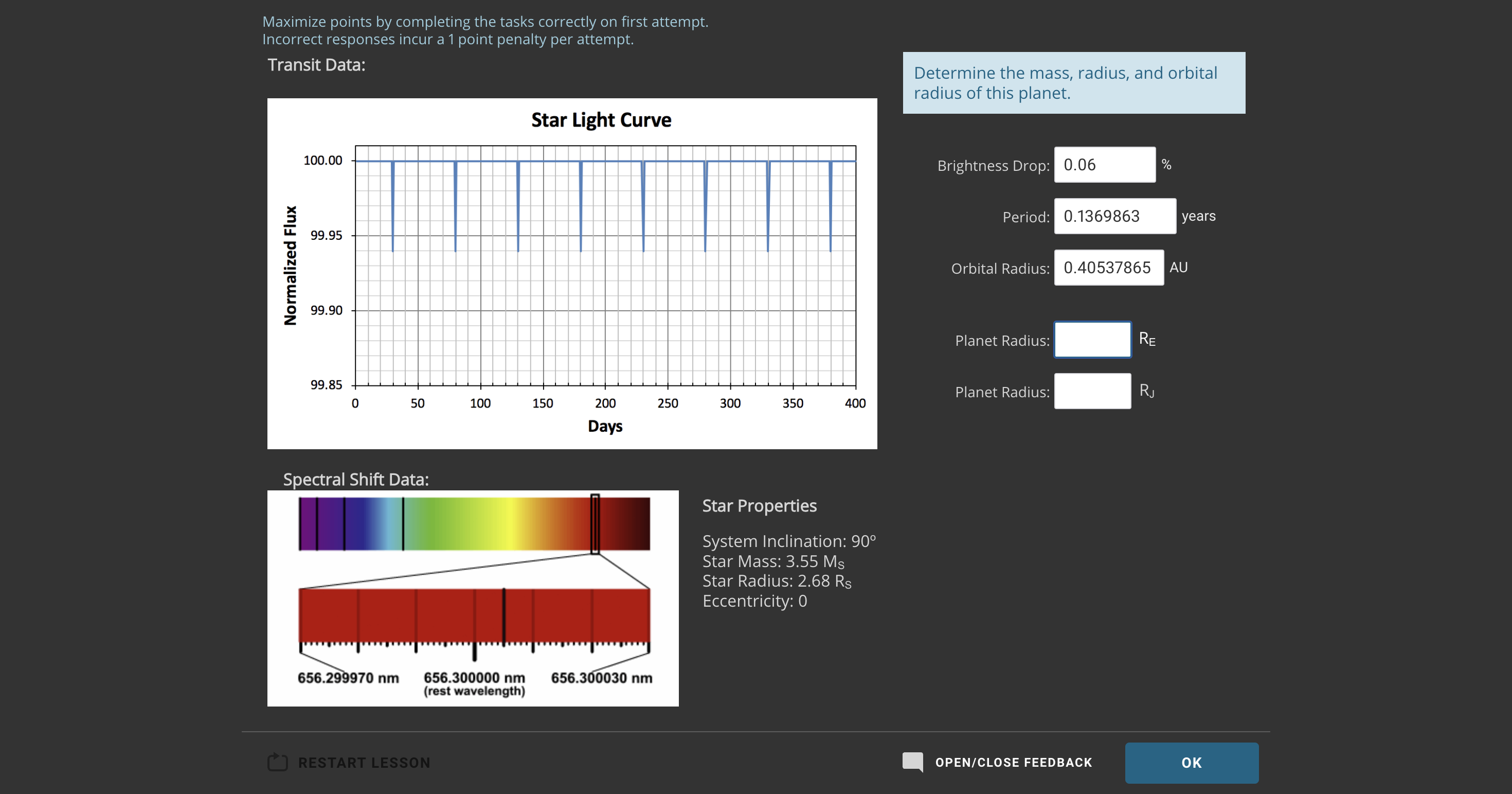The width and height of the screenshot is (1512, 794).
Task: Click the feedback speech bubble icon
Action: coord(912,762)
